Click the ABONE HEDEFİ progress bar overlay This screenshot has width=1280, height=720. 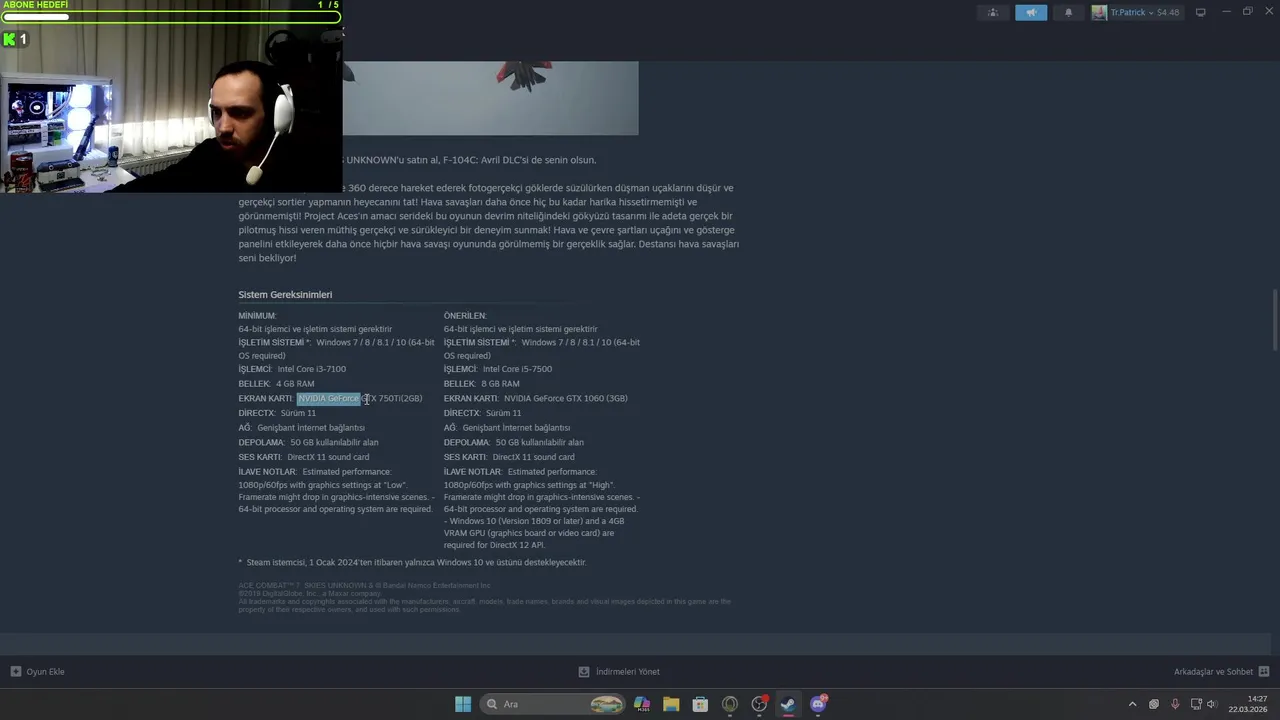(171, 17)
